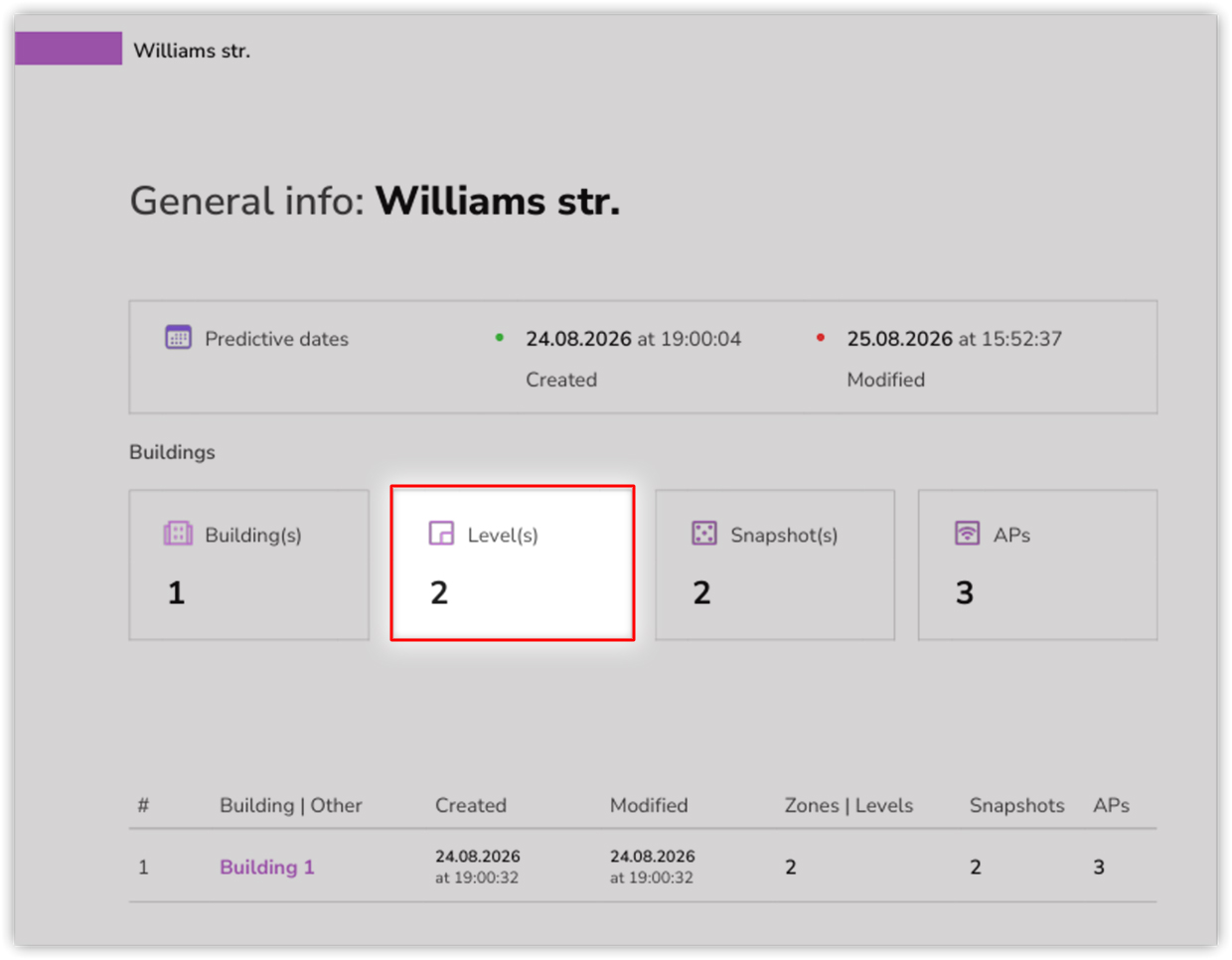Click the count 3 in APs card

tap(965, 592)
